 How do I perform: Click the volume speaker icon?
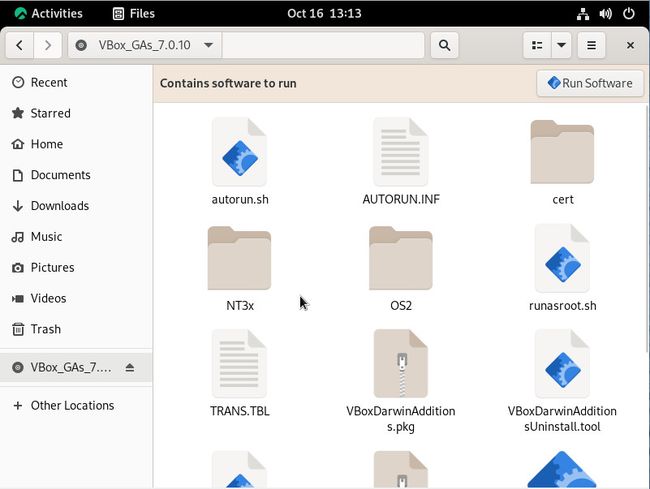tap(606, 14)
